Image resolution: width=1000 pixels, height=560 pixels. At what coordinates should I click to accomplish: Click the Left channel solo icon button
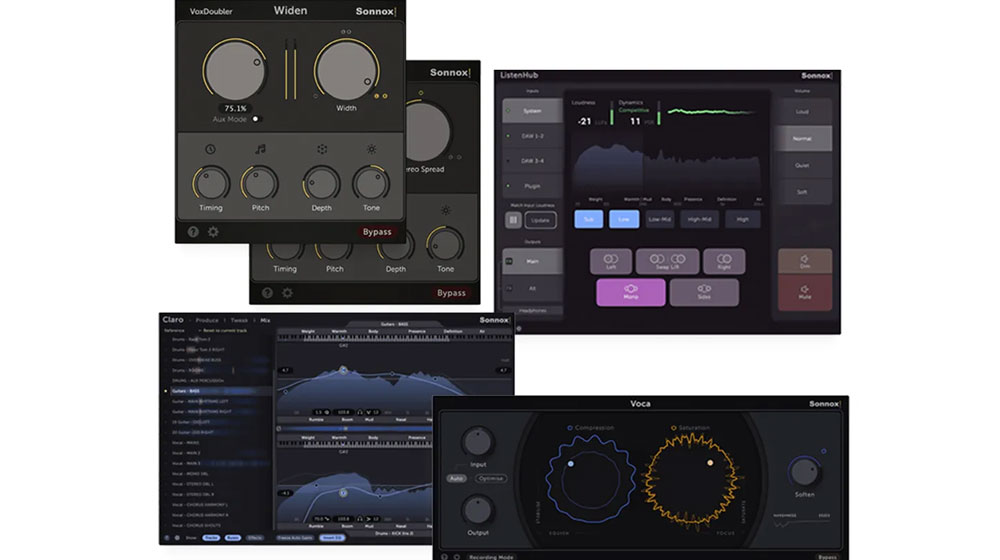611,262
